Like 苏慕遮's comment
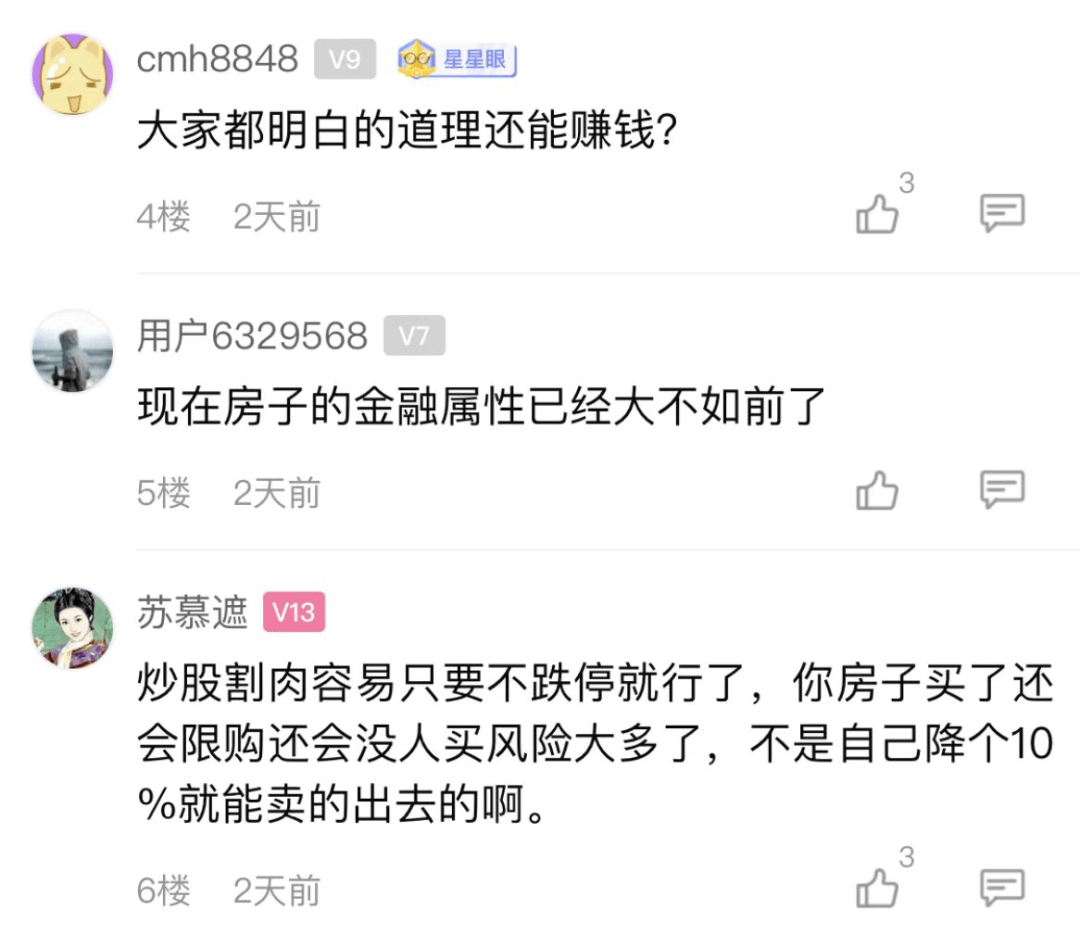Screen dimensions: 1080x947 878,888
